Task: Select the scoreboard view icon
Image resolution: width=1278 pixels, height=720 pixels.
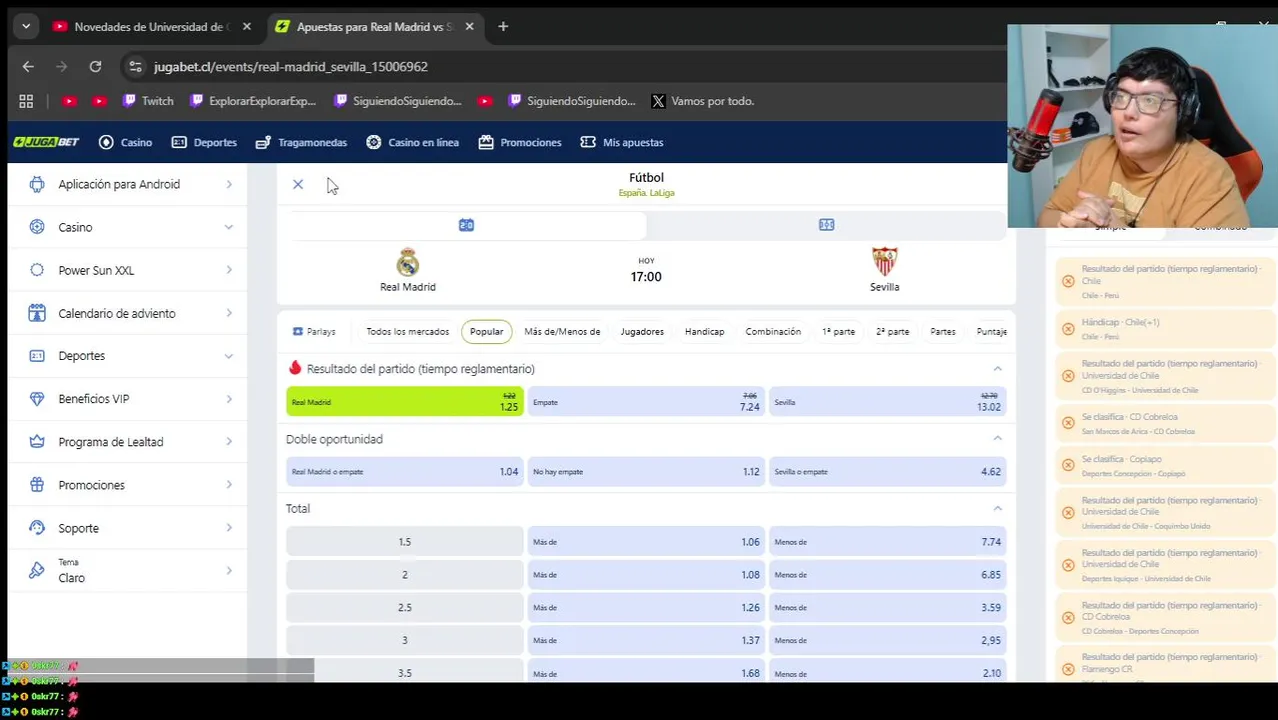Action: pos(466,225)
